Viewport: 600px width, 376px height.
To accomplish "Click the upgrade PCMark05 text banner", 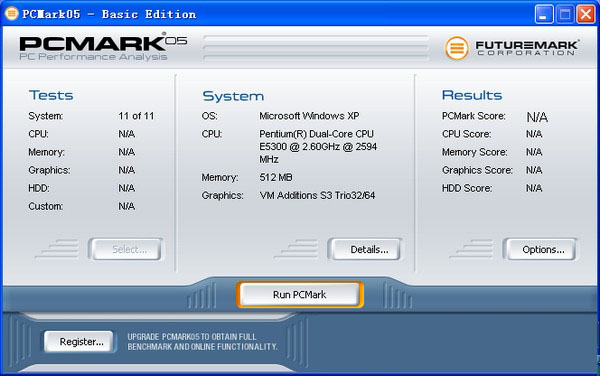I will [202, 342].
